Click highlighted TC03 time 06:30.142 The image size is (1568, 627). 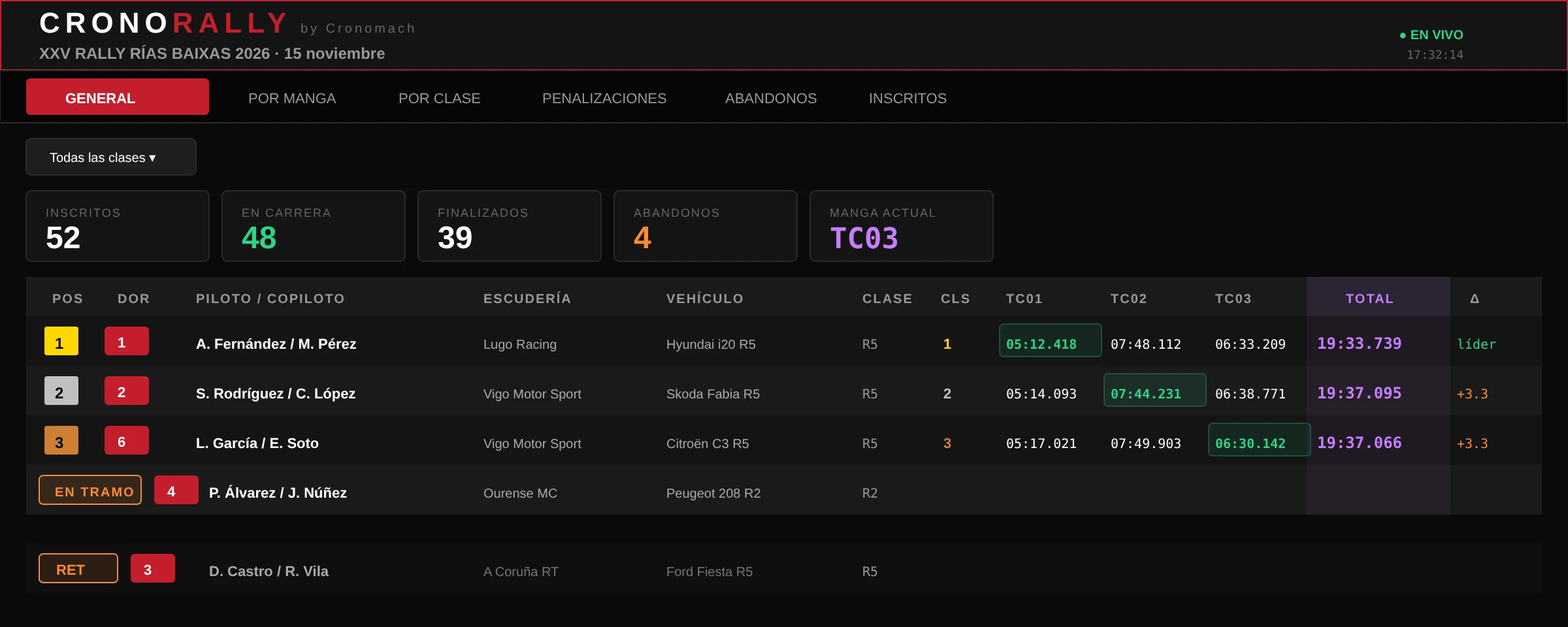tap(1260, 440)
